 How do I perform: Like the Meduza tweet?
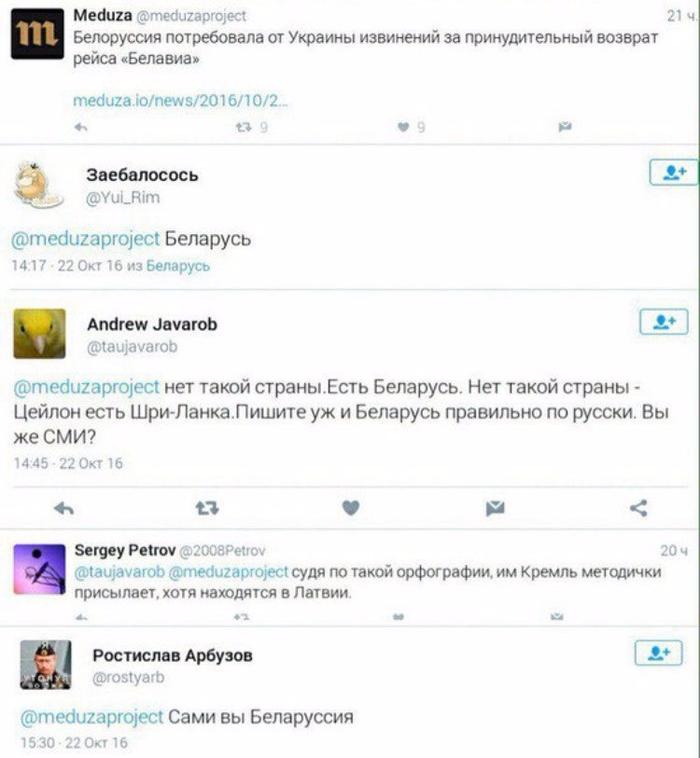(403, 127)
